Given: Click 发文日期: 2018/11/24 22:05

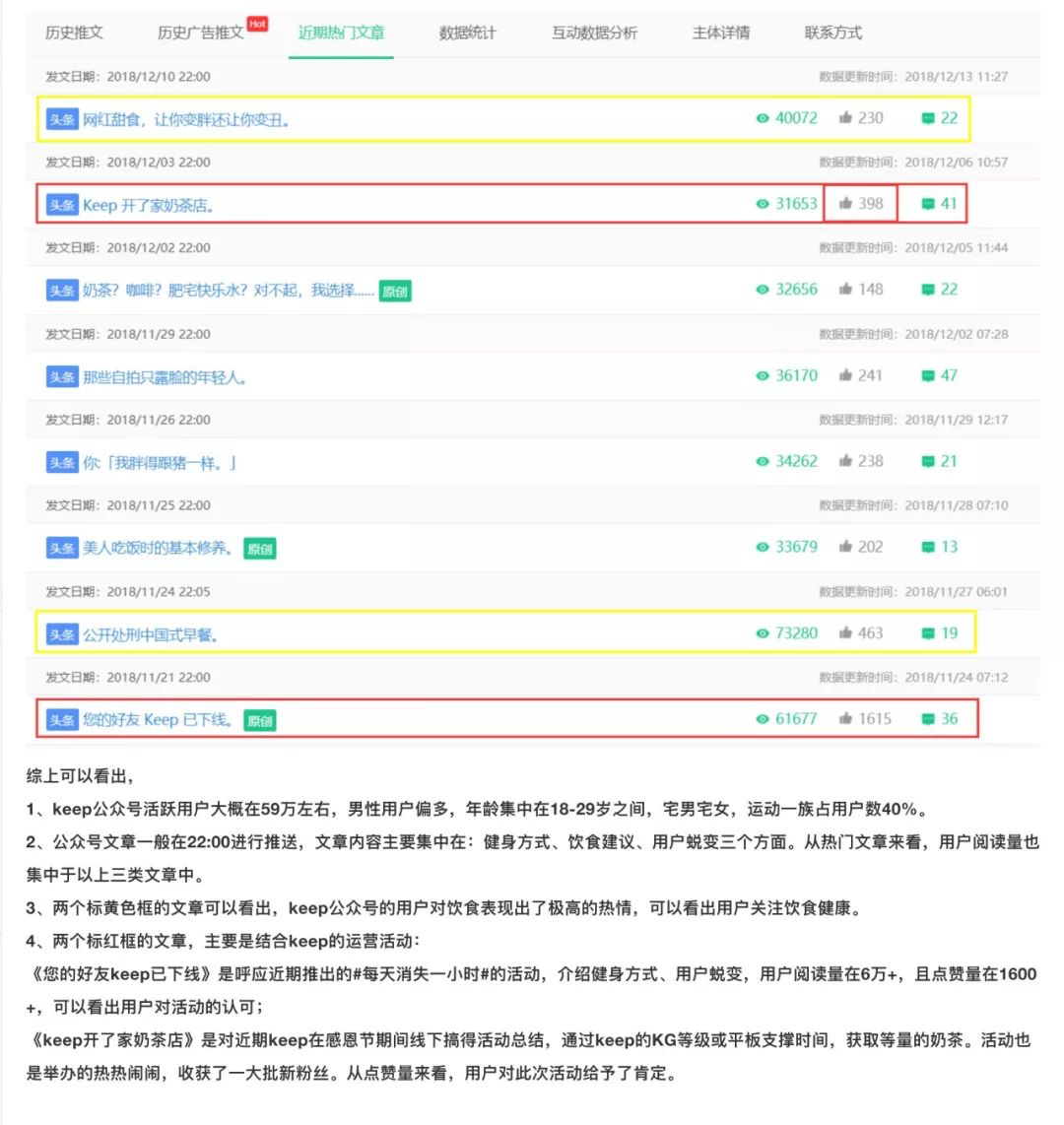Looking at the screenshot, I should [x=128, y=592].
